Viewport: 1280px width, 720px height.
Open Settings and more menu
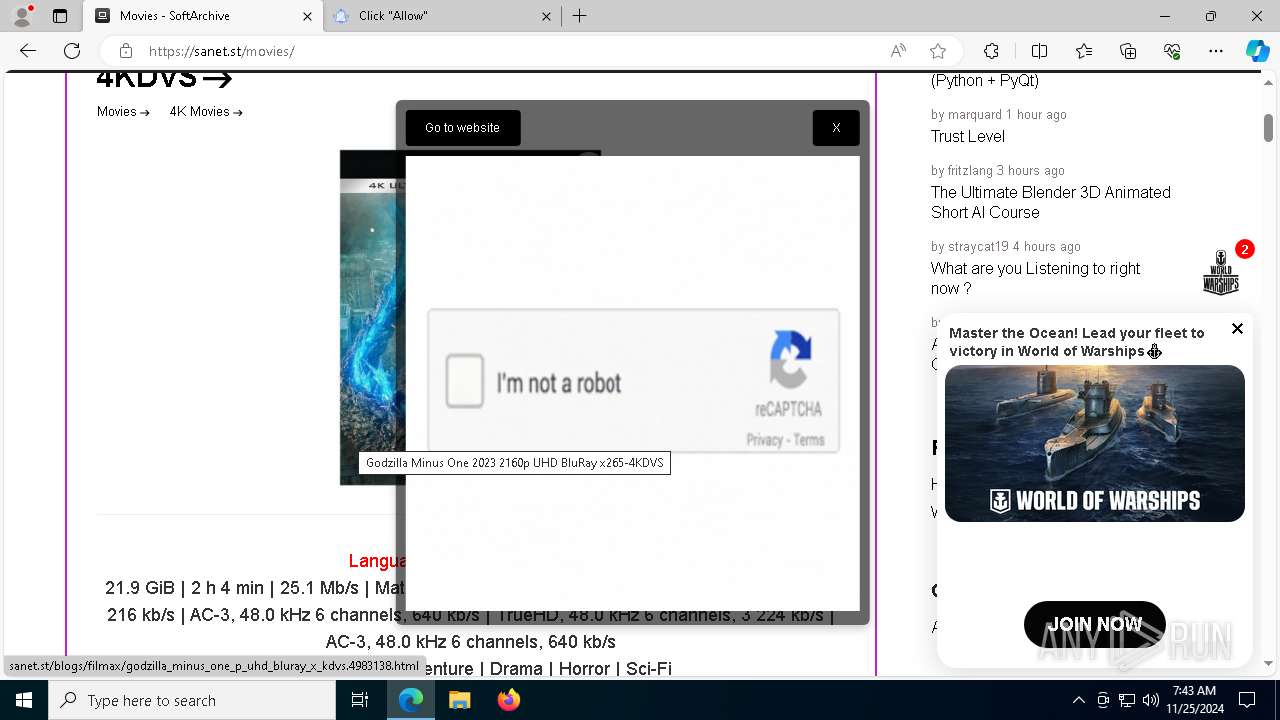pyautogui.click(x=1216, y=51)
